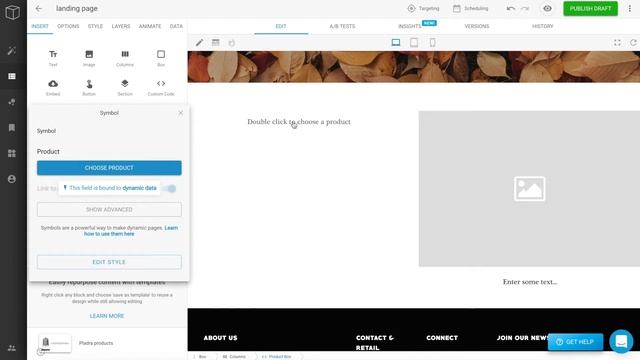Open Targeting settings
This screenshot has width=640, height=360.
coord(423,8)
